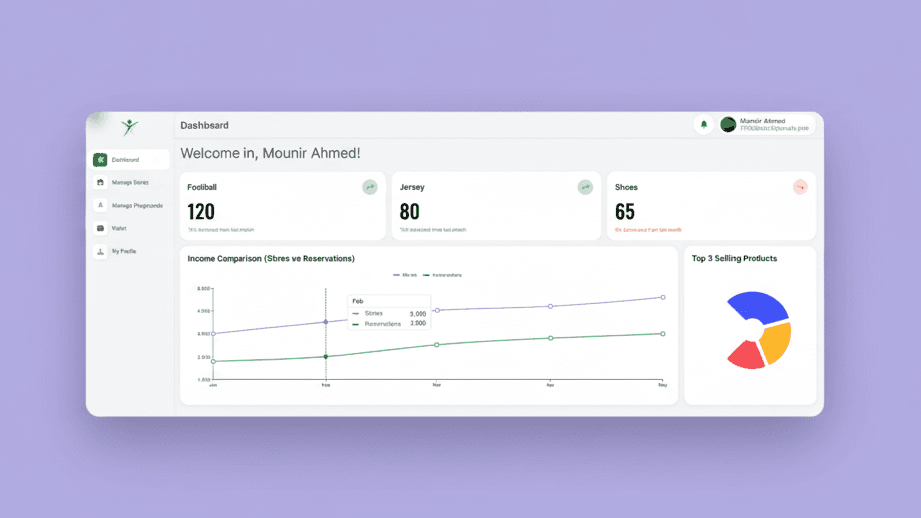Open the third sidebar item below Manage Stores
Viewport: 921px width, 518px height.
tap(130, 206)
